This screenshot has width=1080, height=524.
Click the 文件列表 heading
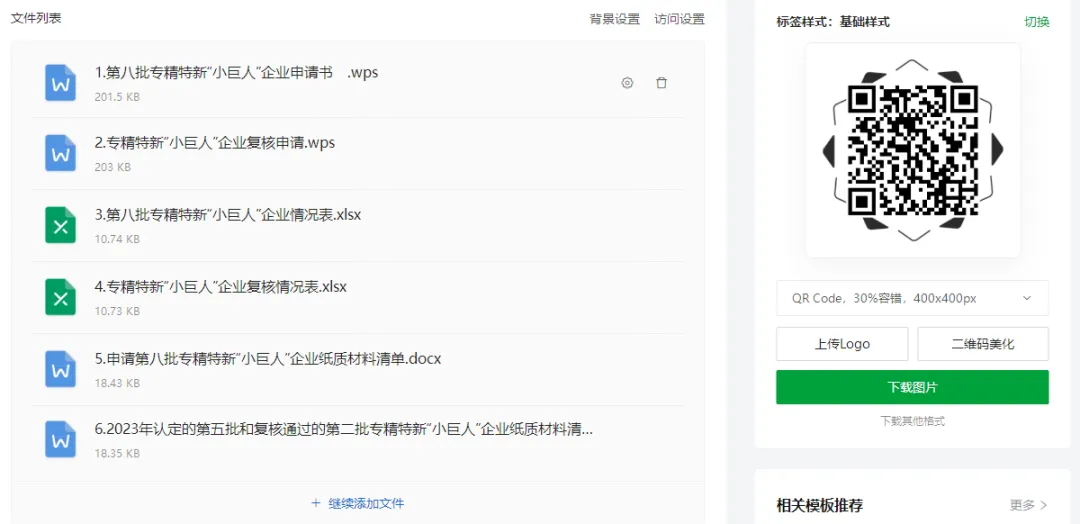(x=36, y=18)
